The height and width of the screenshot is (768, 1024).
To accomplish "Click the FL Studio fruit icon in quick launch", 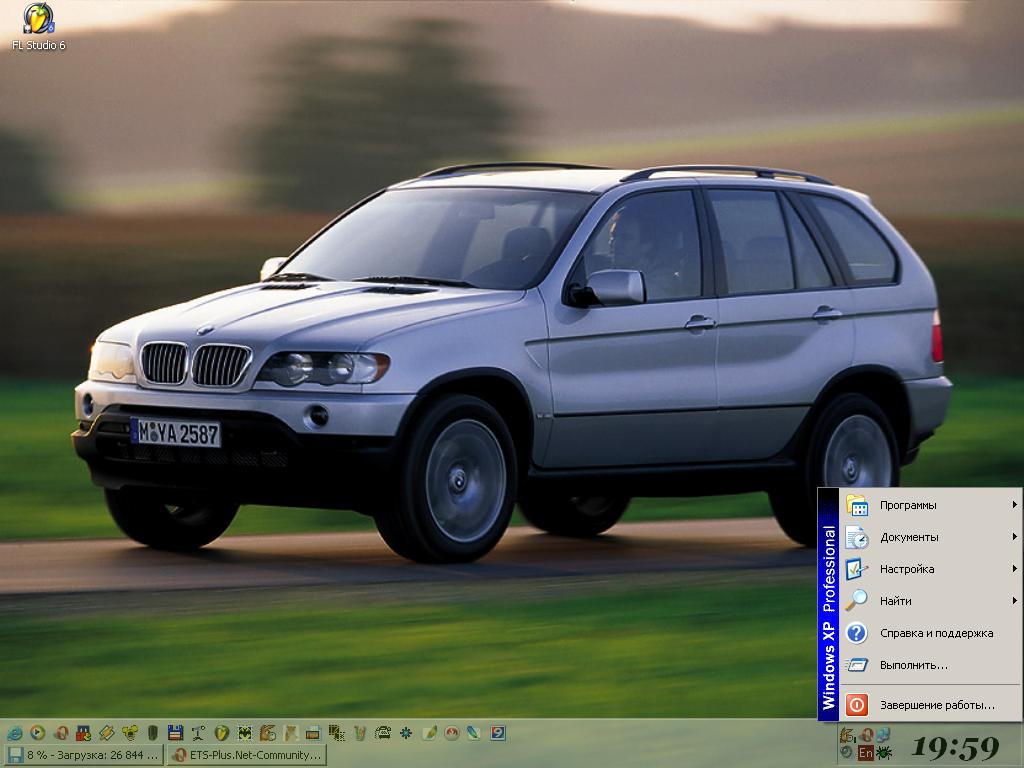I will coord(222,732).
